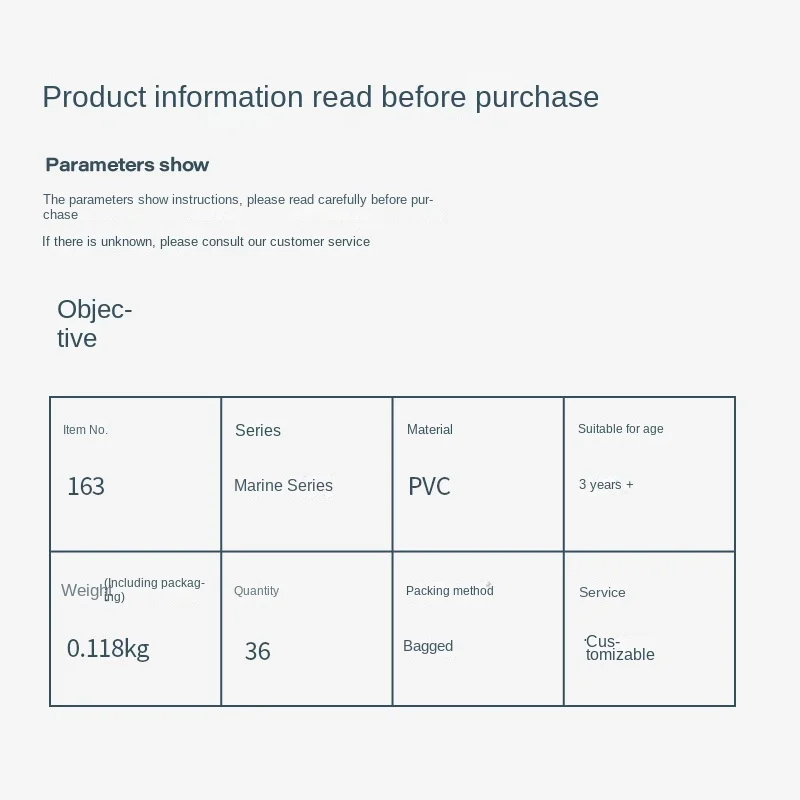Click the "Customizable" service value
Viewport: 800px width, 800px height.
coord(620,648)
